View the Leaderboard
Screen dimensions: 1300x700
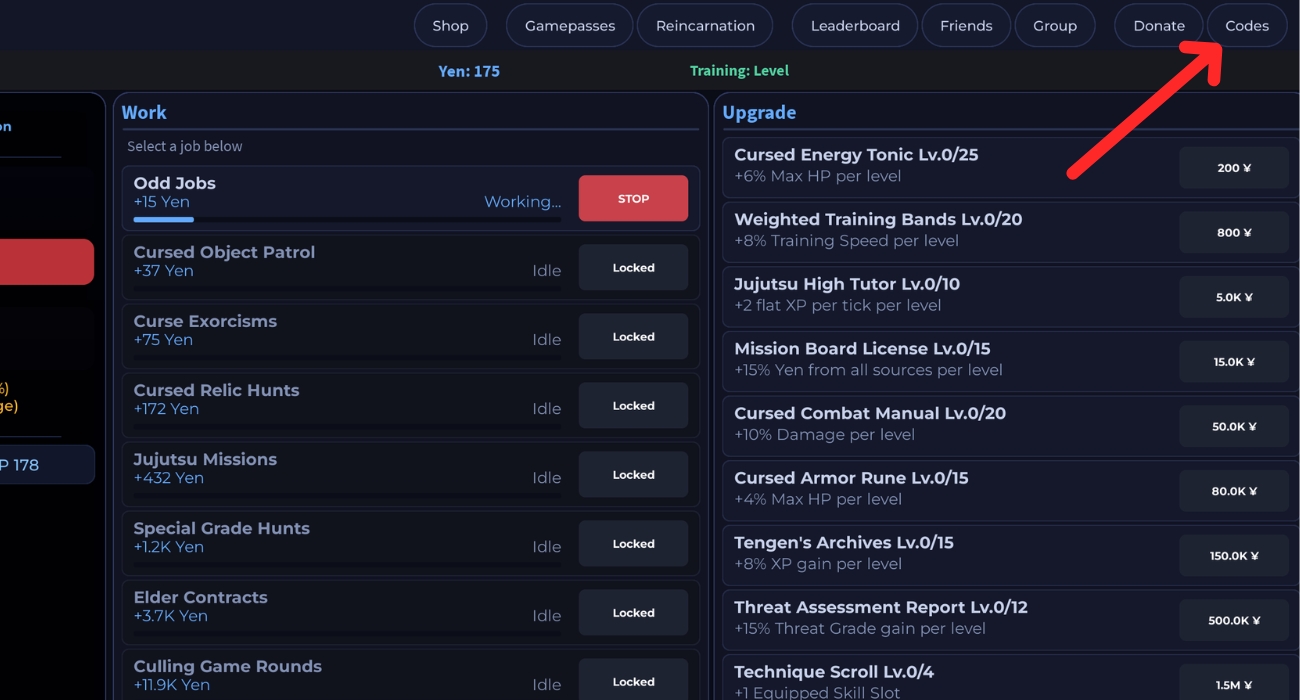pyautogui.click(x=855, y=26)
